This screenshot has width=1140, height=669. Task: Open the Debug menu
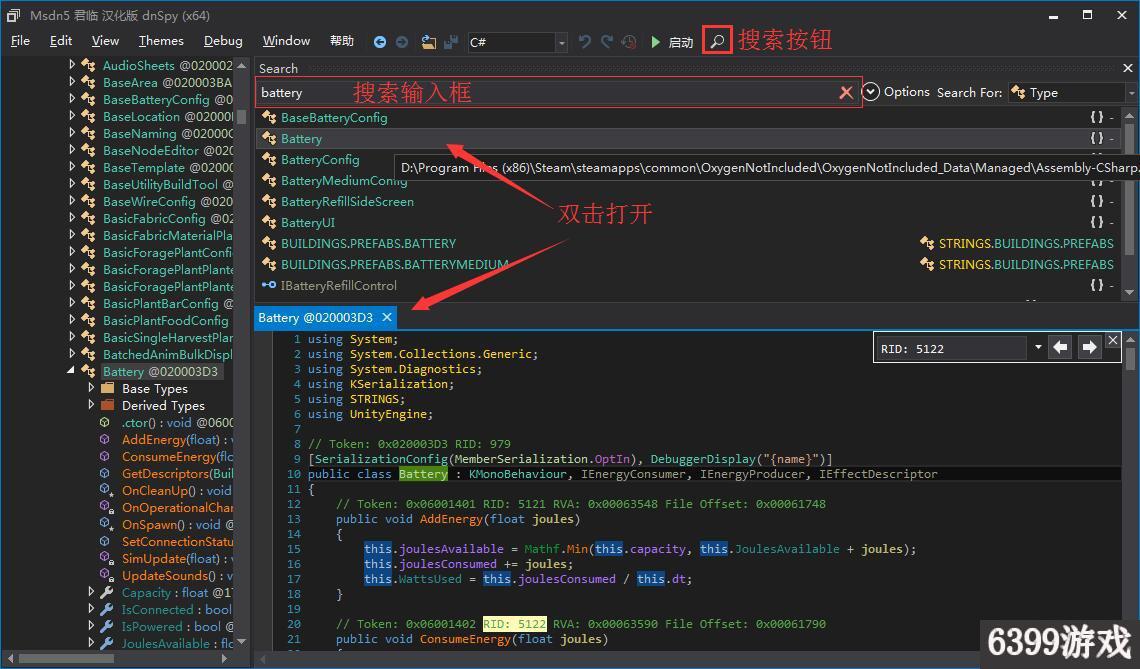coord(222,41)
